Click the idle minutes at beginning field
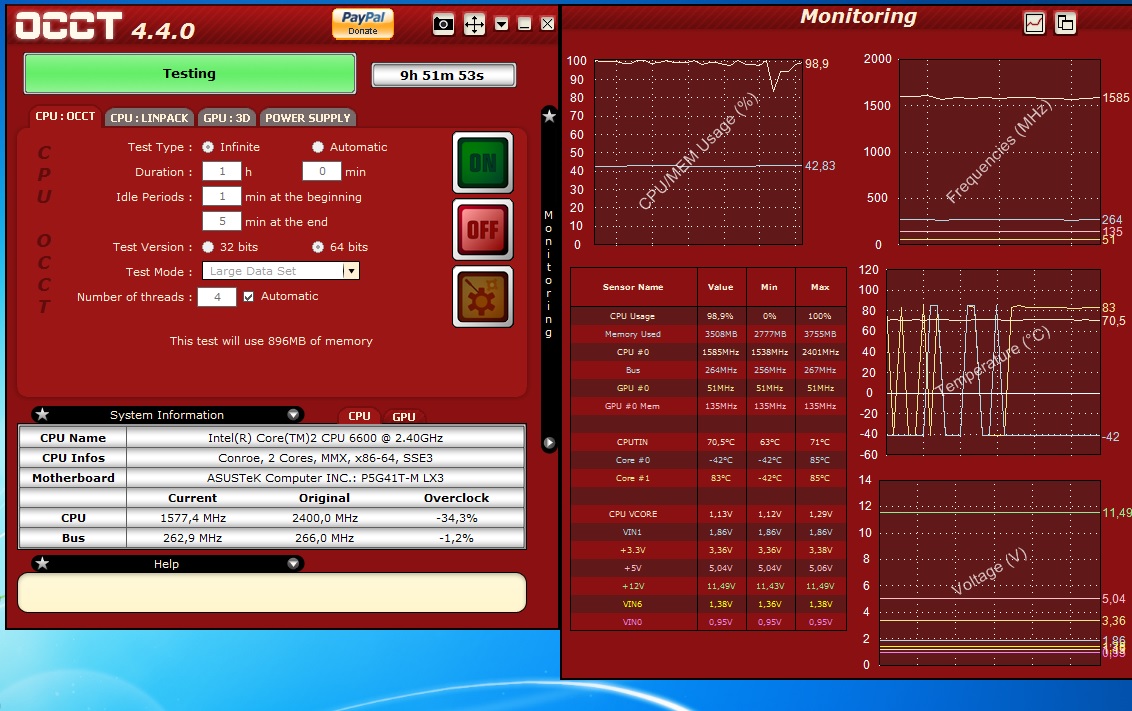Screen dimensions: 1132x711 222,196
